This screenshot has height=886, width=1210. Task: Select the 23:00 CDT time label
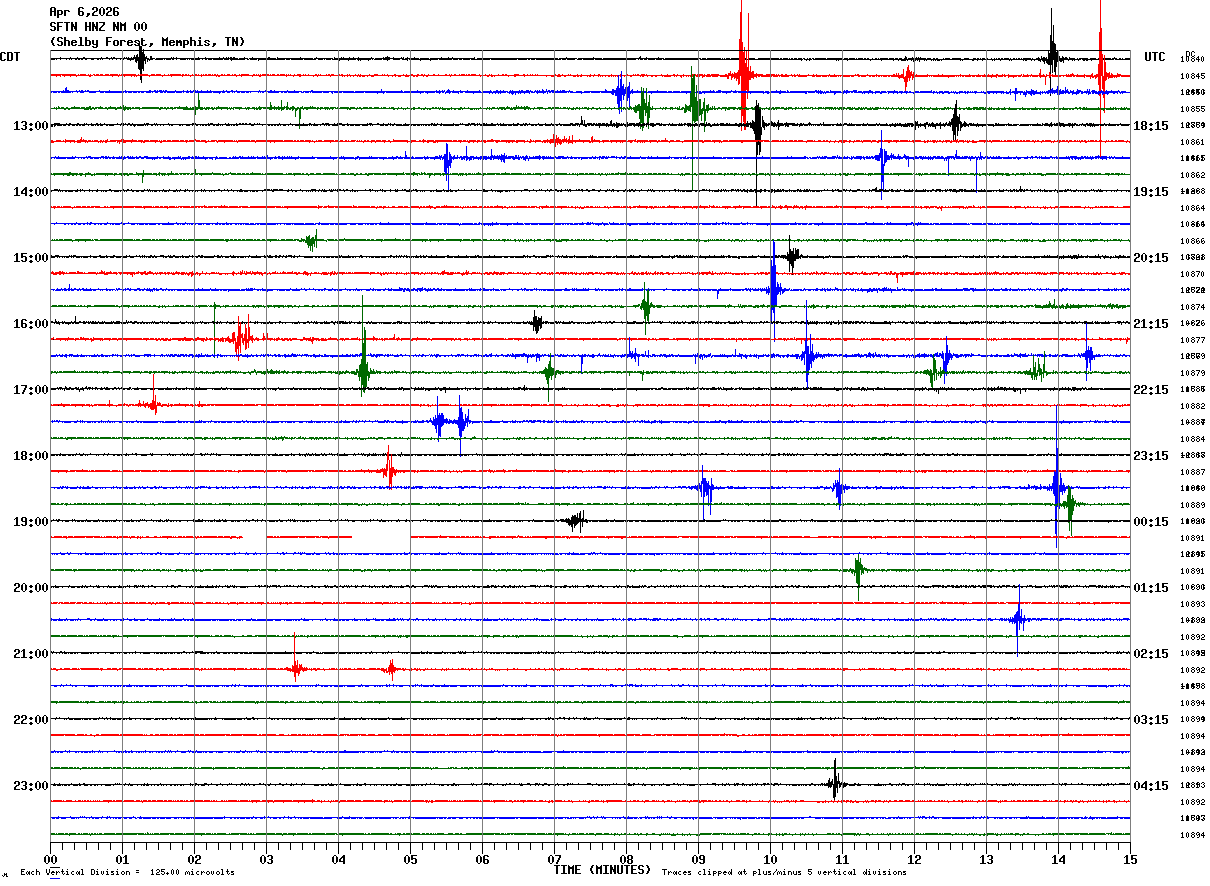point(31,786)
